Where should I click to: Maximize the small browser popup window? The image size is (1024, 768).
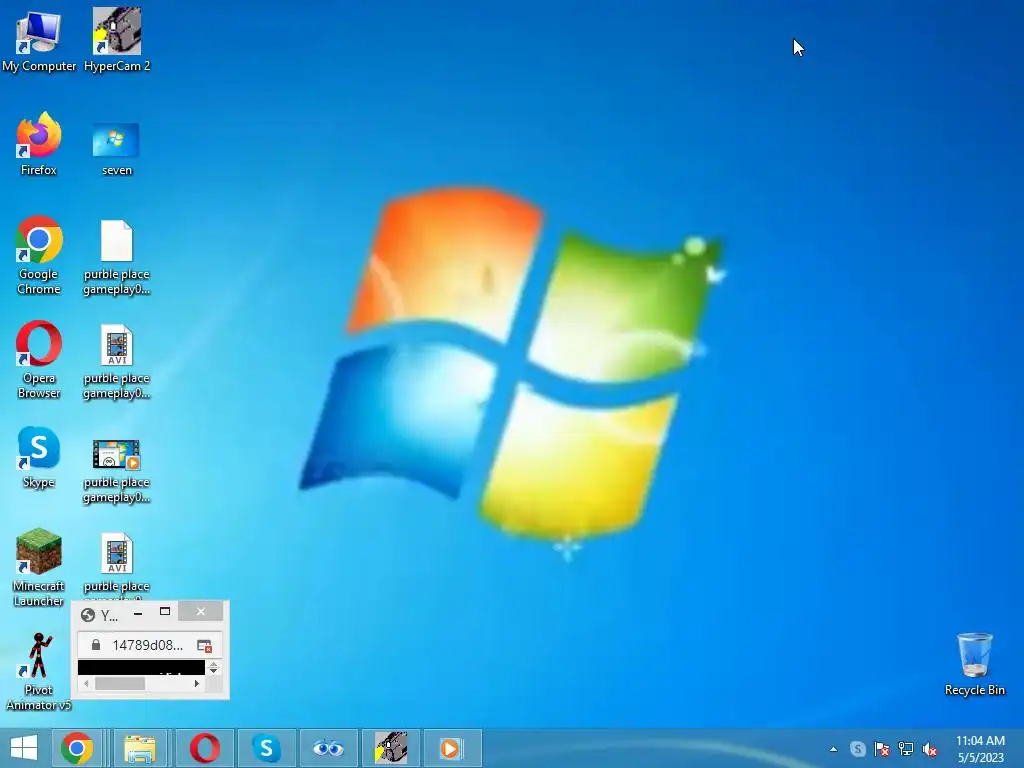[165, 612]
